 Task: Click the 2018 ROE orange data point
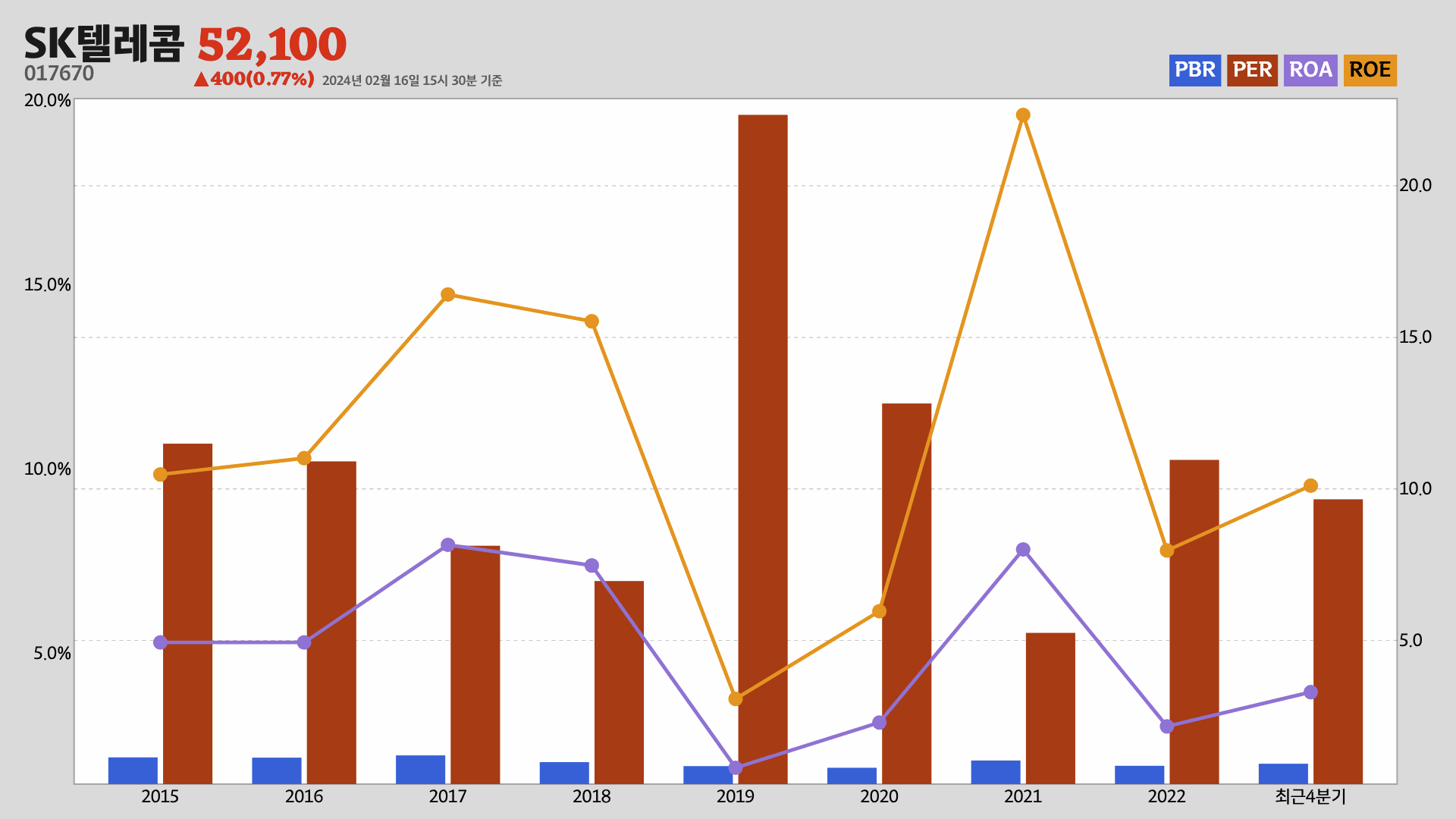[x=591, y=322]
